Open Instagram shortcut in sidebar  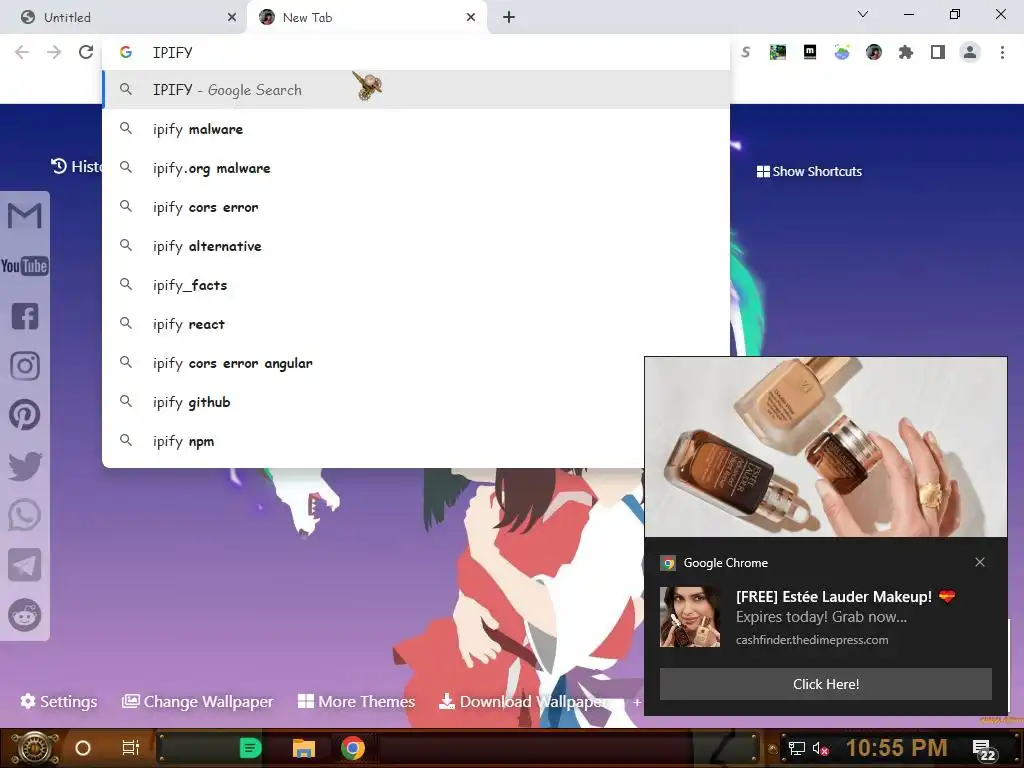25,366
